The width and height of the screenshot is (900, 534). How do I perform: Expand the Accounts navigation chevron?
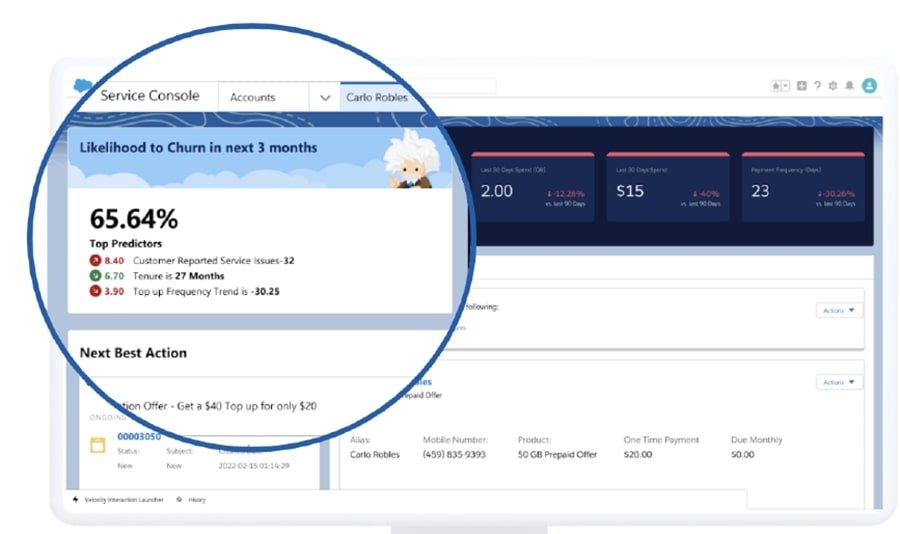(325, 98)
